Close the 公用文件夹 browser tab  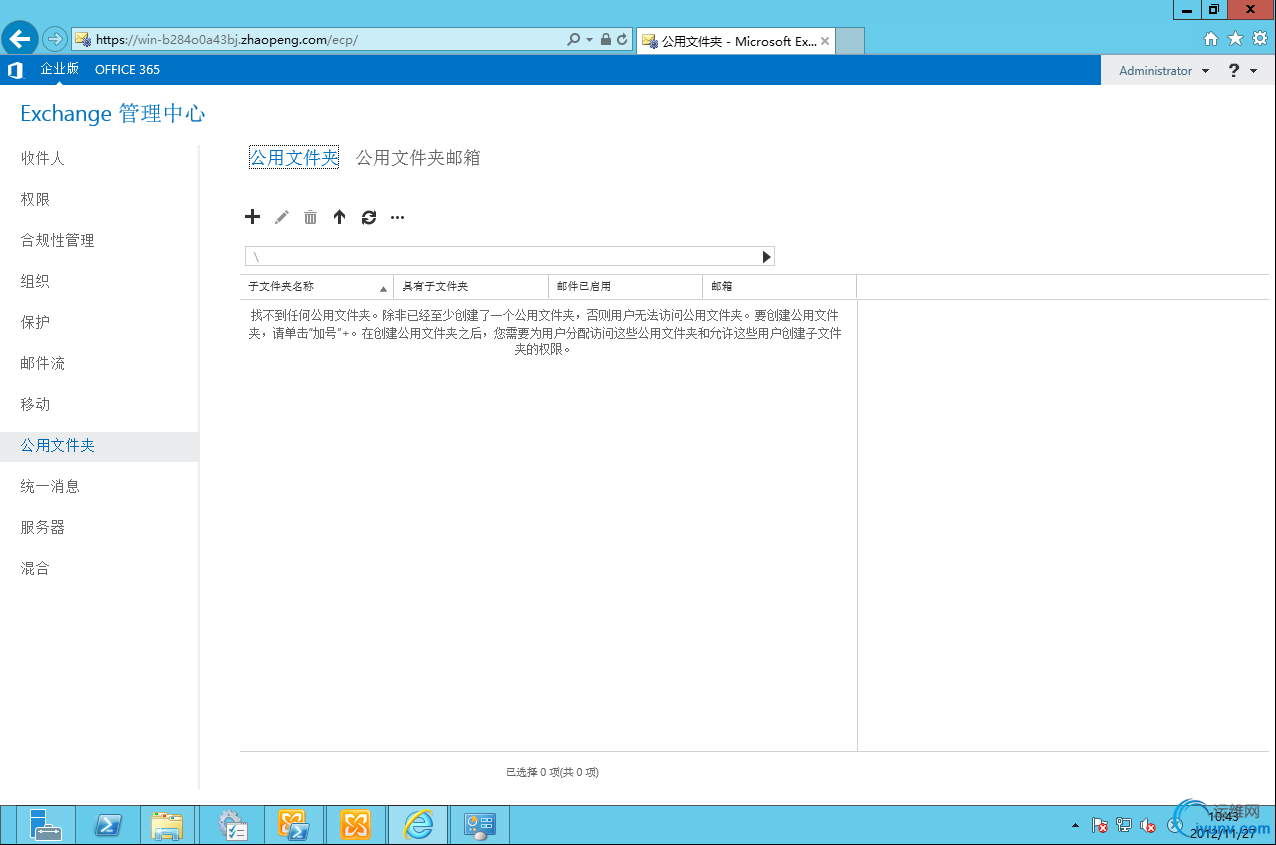[x=825, y=41]
